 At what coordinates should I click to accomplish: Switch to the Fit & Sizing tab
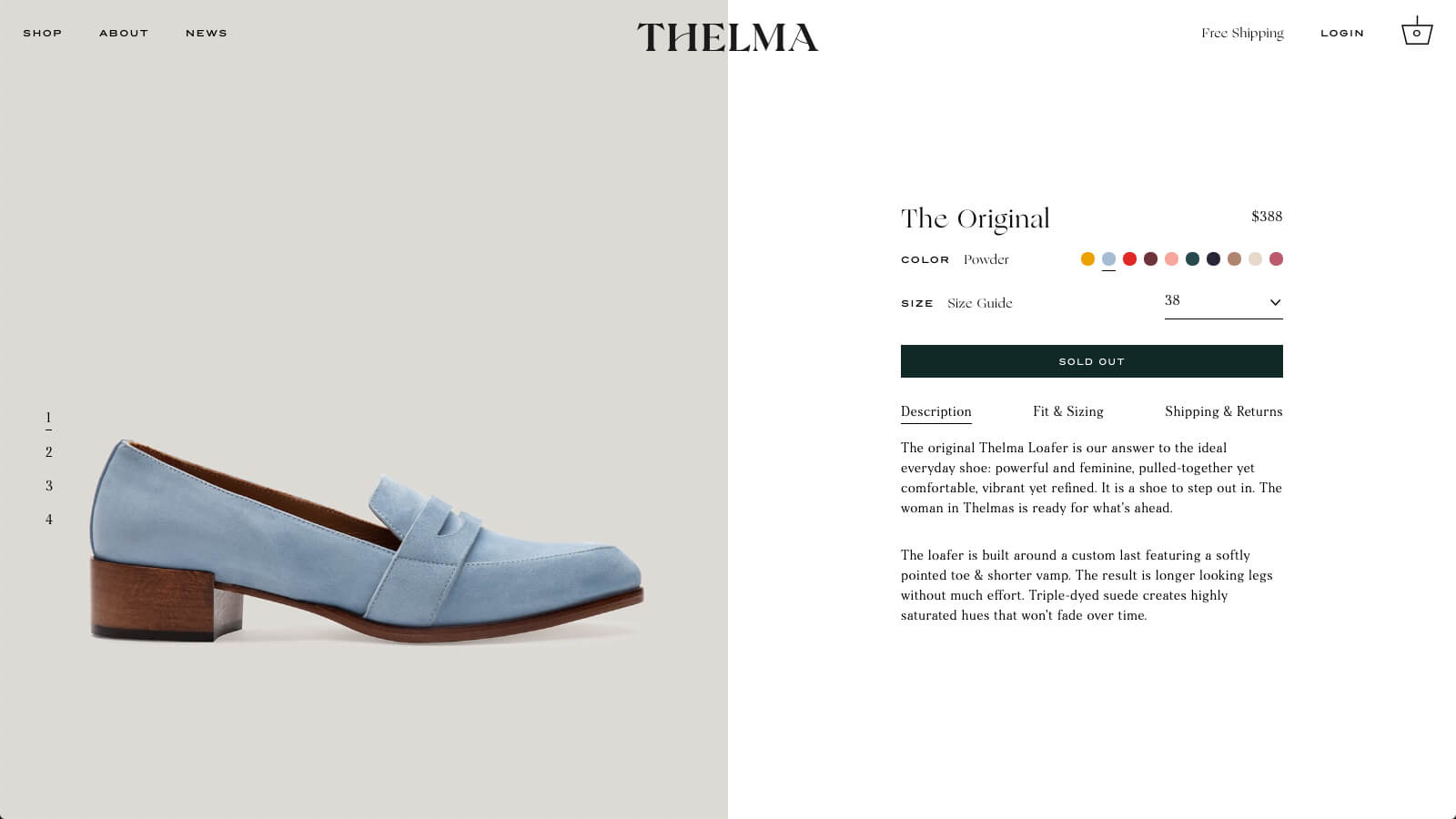pos(1068,411)
